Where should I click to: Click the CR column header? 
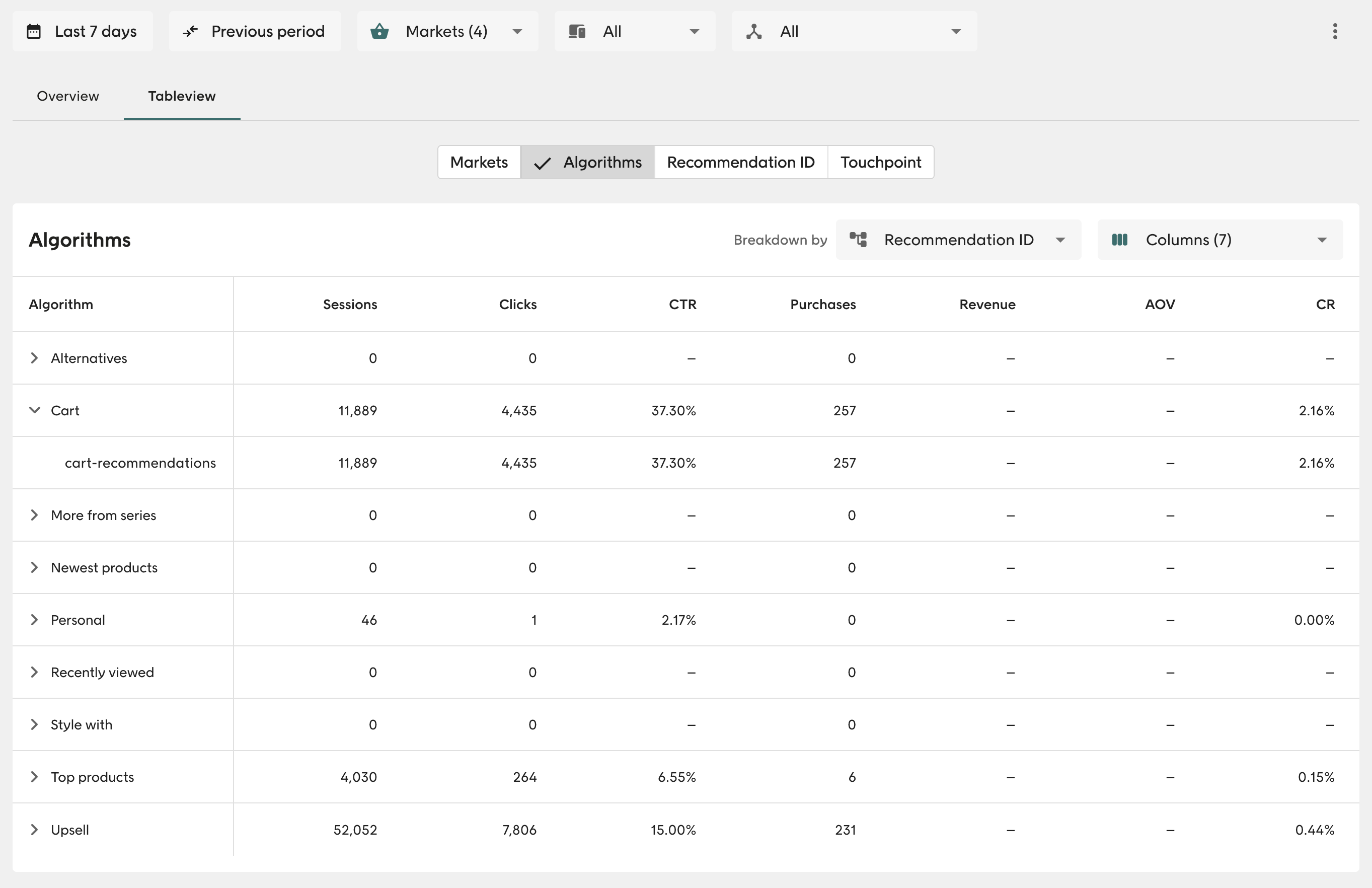(x=1325, y=305)
